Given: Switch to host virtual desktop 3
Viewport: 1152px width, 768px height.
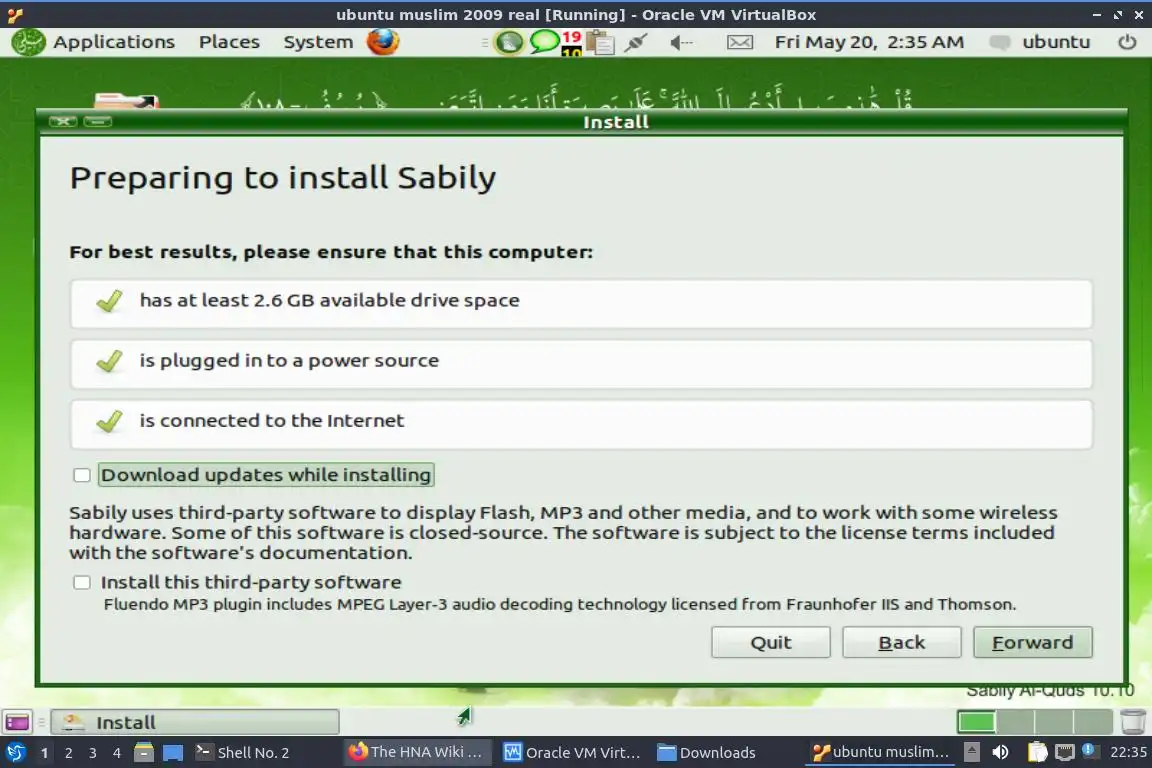Looking at the screenshot, I should point(93,753).
